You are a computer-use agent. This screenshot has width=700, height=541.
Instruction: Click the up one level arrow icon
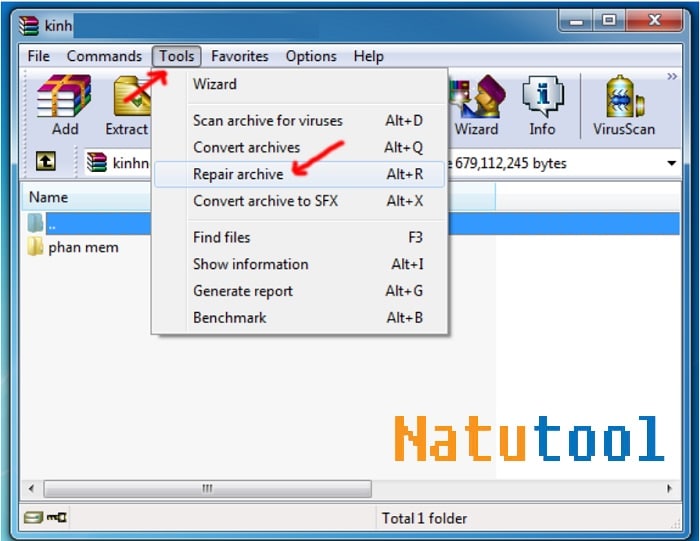click(x=46, y=163)
